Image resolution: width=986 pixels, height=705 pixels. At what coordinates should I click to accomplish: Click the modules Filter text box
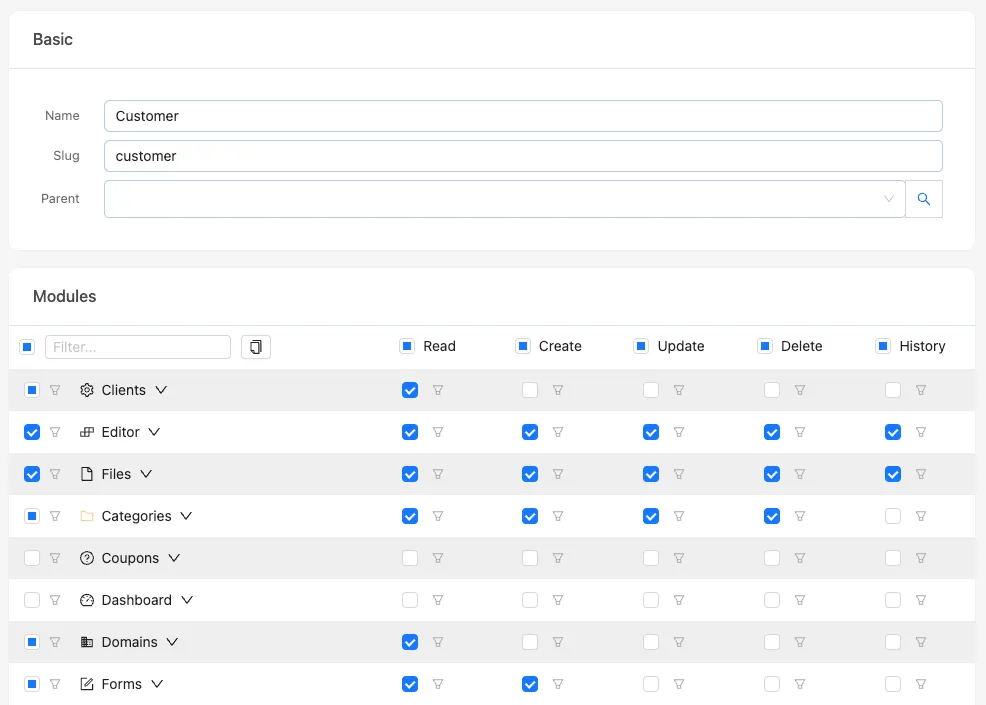point(138,347)
